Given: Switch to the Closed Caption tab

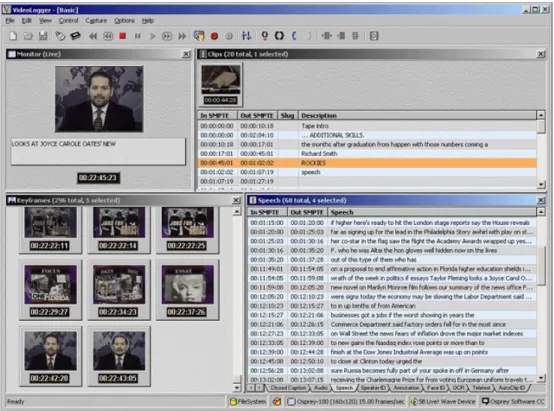Looking at the screenshot, I should point(288,388).
